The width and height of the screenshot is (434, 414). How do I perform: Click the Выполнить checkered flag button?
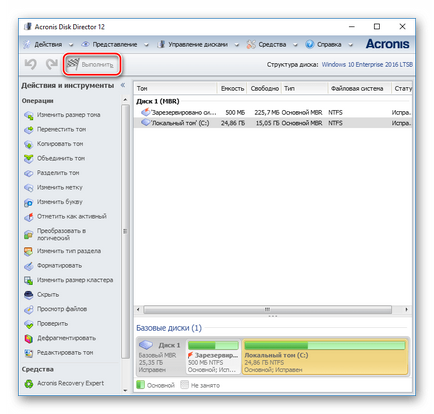coord(91,65)
